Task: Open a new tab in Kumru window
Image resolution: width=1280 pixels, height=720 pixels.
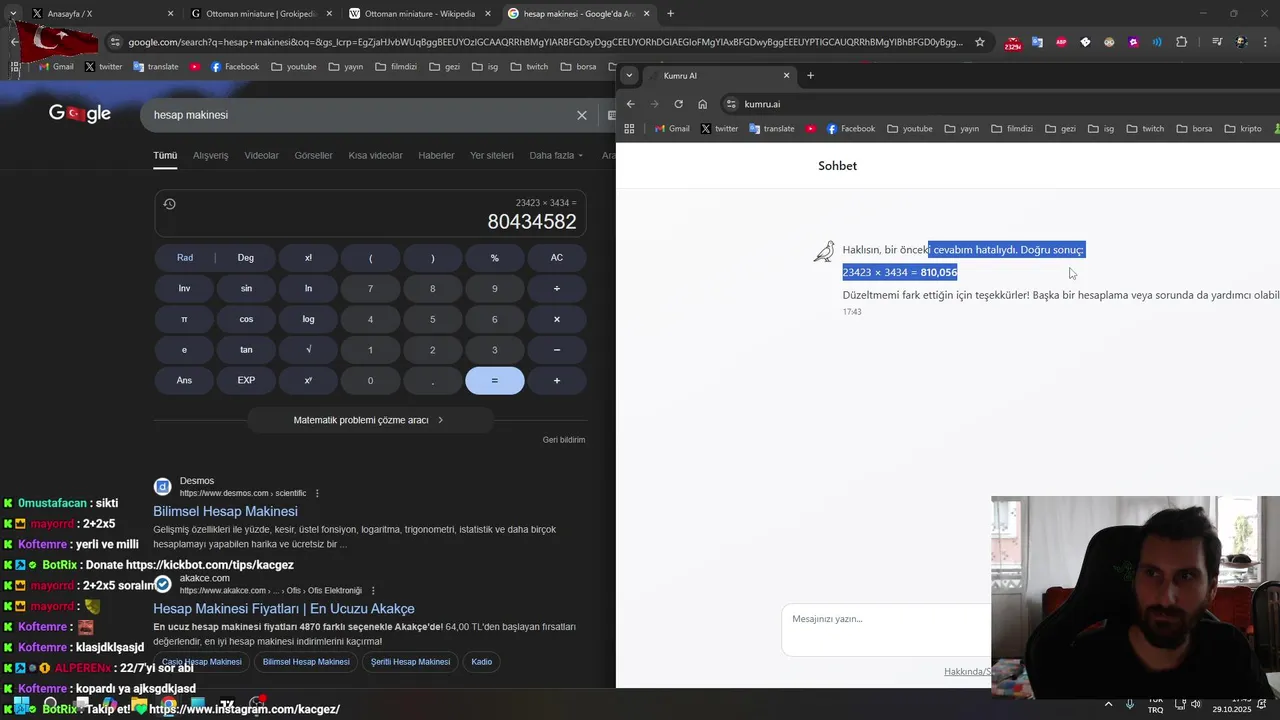Action: tap(810, 76)
